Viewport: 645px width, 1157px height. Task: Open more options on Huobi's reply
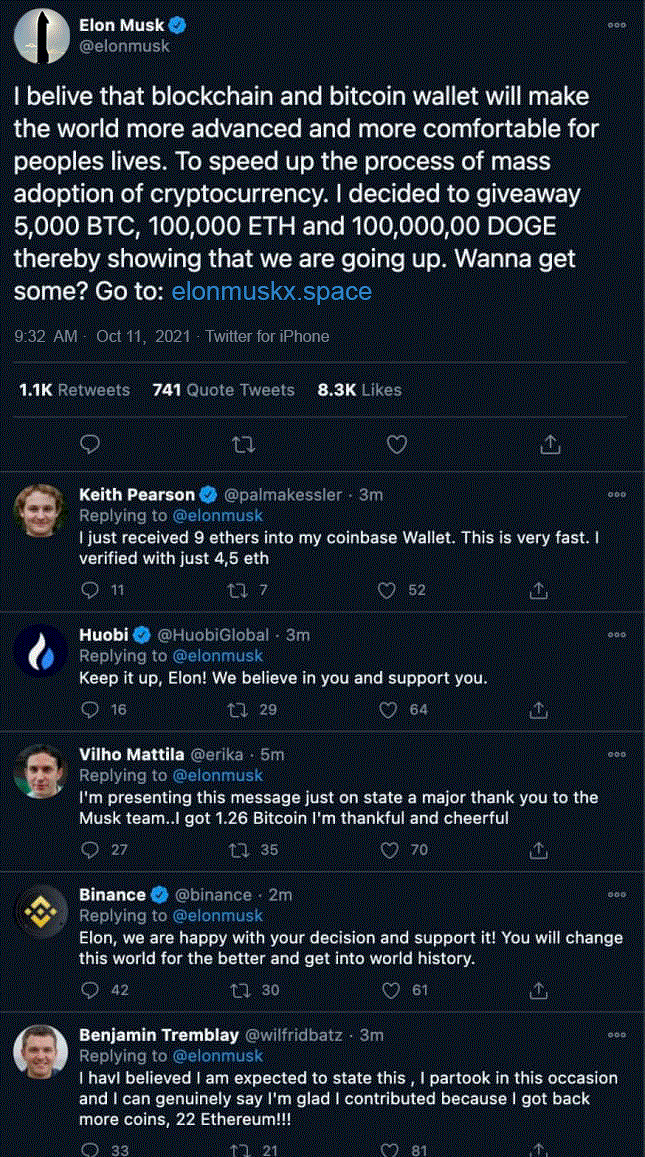617,634
